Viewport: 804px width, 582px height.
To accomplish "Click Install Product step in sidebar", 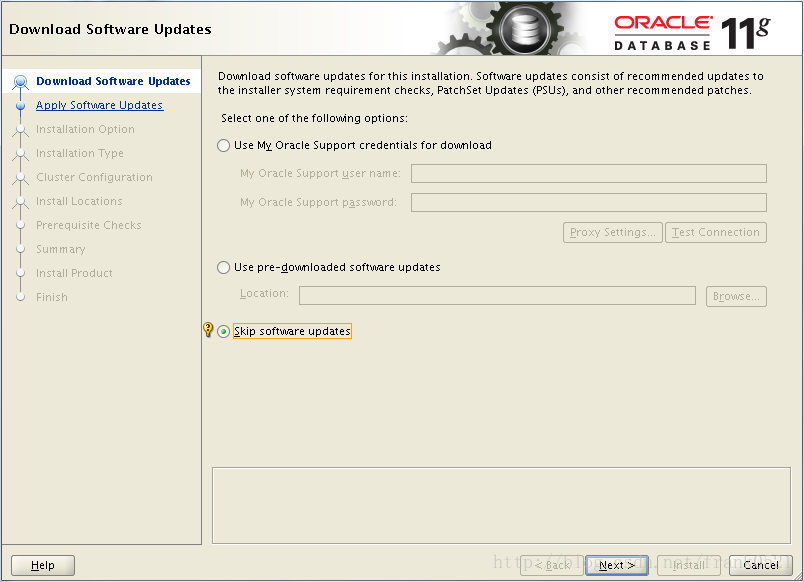I will (74, 273).
